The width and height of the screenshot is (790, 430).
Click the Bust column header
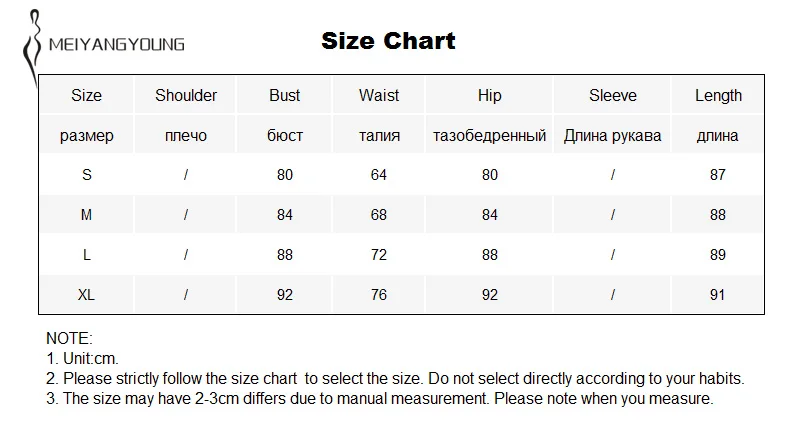[285, 95]
